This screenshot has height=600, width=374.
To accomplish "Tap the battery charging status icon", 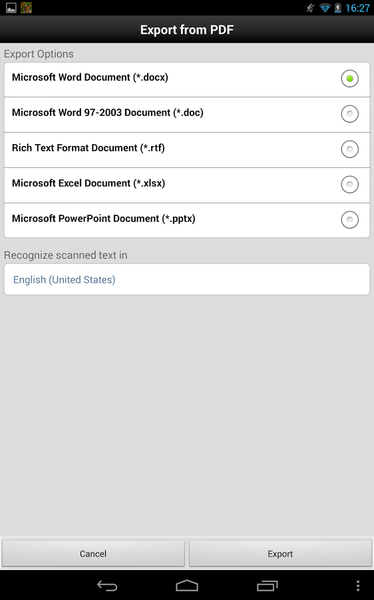I will (338, 8).
